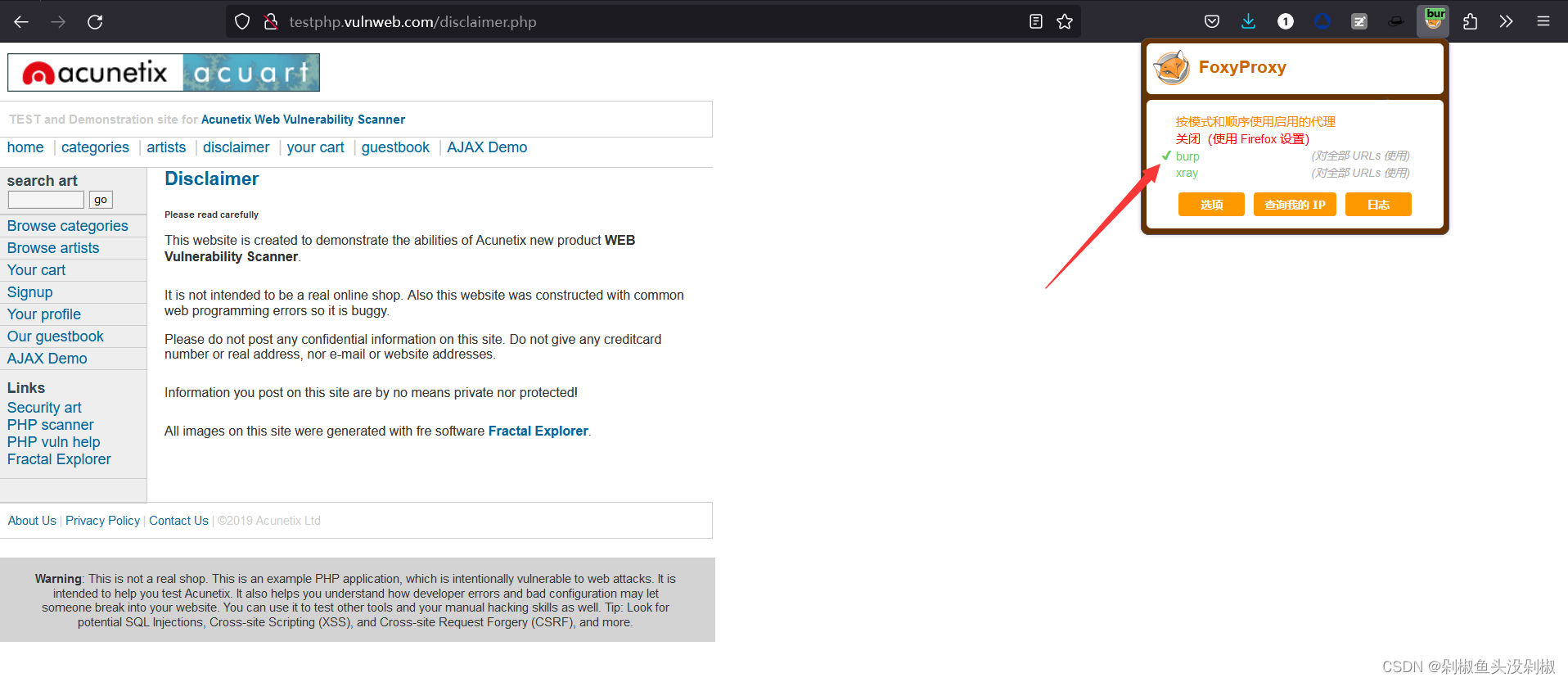Open disclaimer in top navigation
Image resolution: width=1568 pixels, height=682 pixels.
click(x=236, y=147)
